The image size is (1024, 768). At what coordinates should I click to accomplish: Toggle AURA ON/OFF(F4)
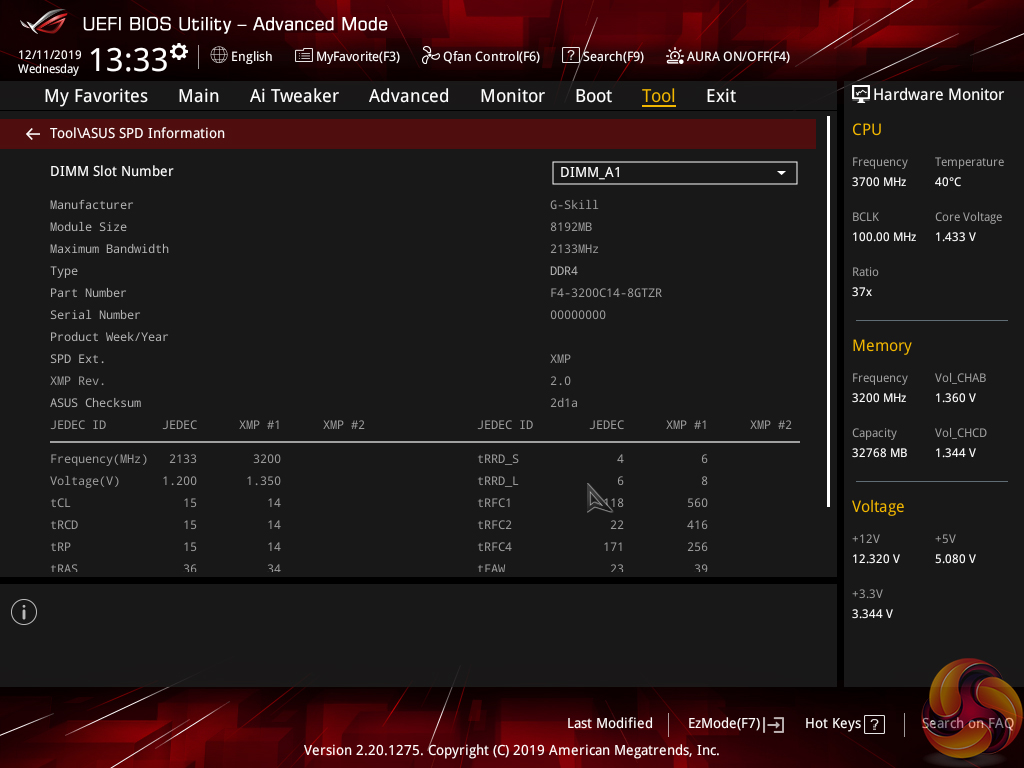[x=738, y=56]
